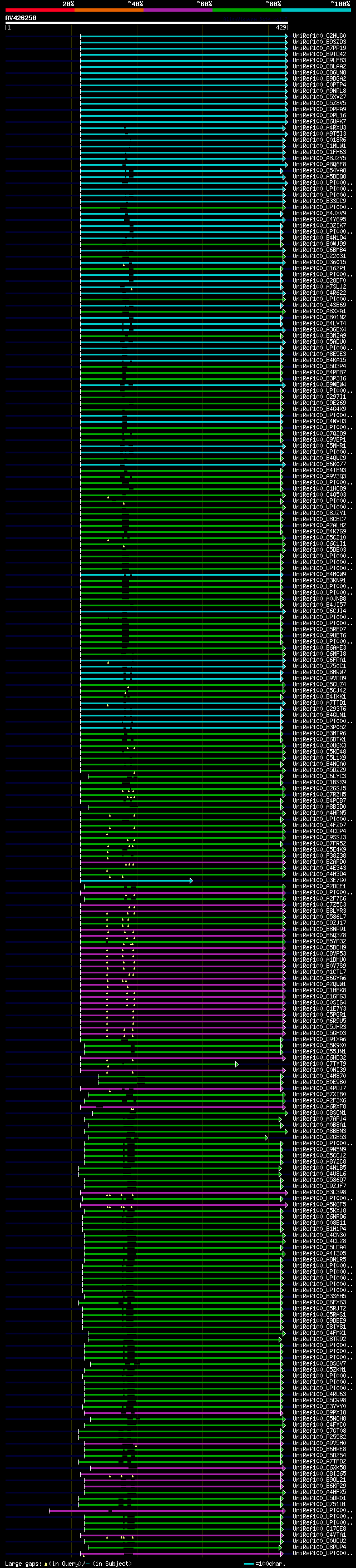This screenshot has width=356, height=1568.
Task: Select the UniRef100_B6Q3Z8 label
Action: (319, 935)
